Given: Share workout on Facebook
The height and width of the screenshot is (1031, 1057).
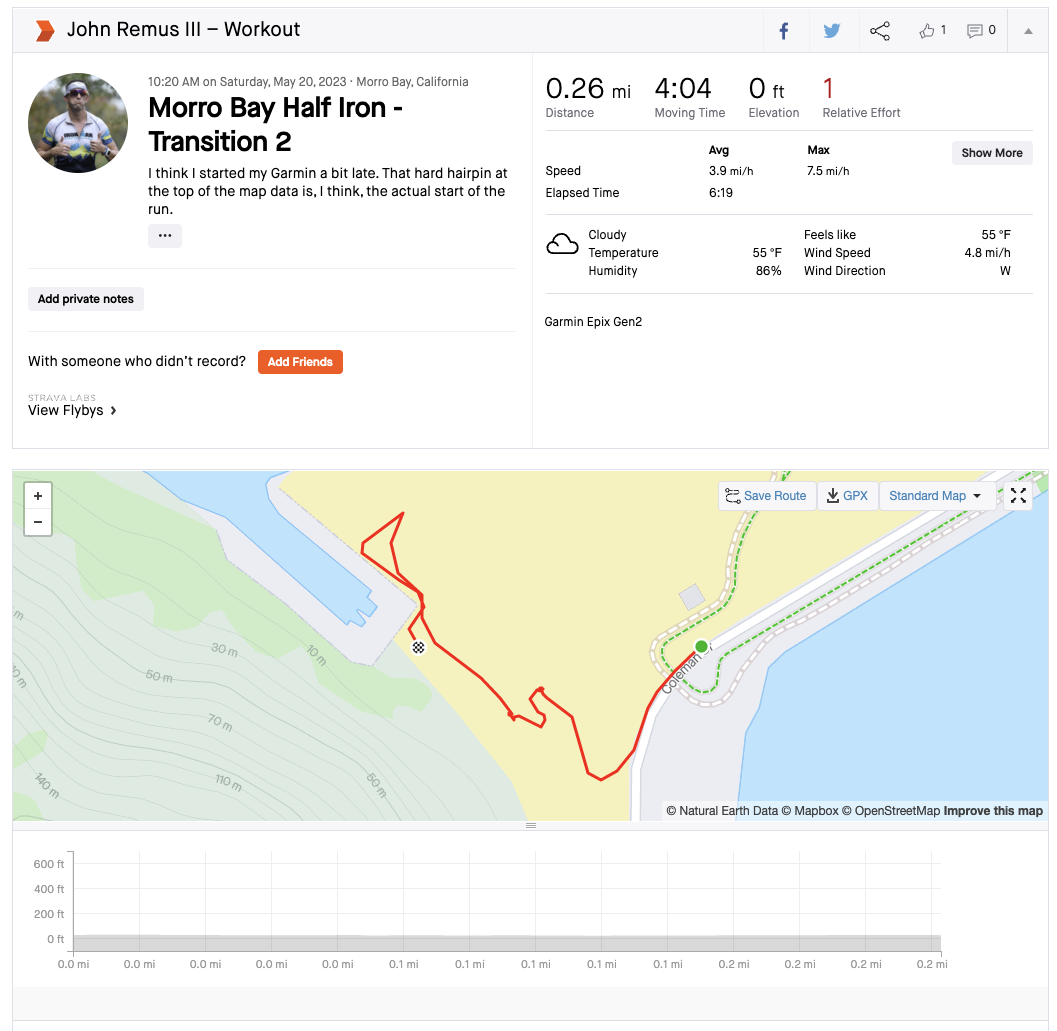Looking at the screenshot, I should 784,31.
